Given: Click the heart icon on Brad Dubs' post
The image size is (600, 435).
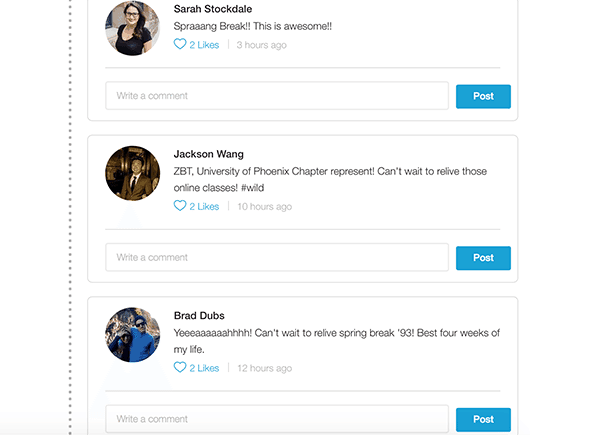Looking at the screenshot, I should [180, 368].
